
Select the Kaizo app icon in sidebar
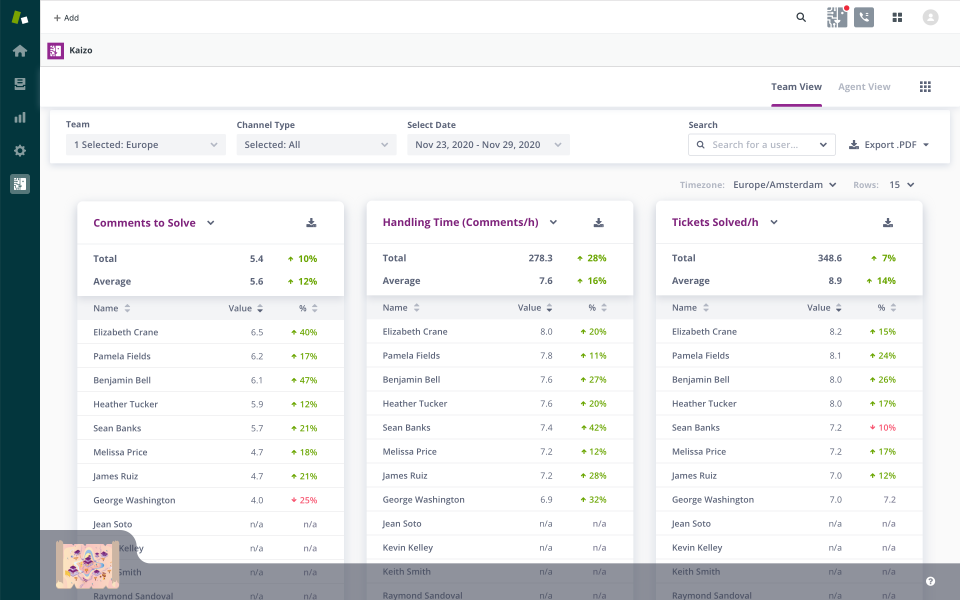(x=20, y=184)
